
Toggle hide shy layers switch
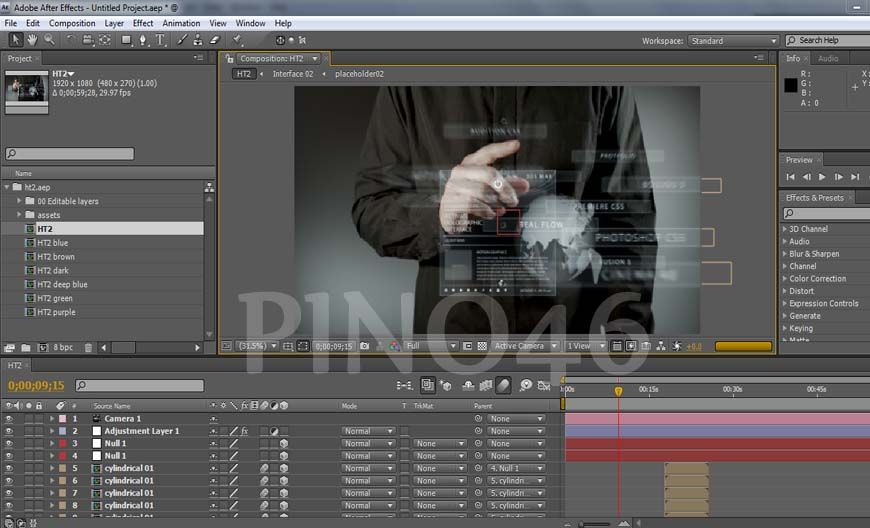pos(468,385)
